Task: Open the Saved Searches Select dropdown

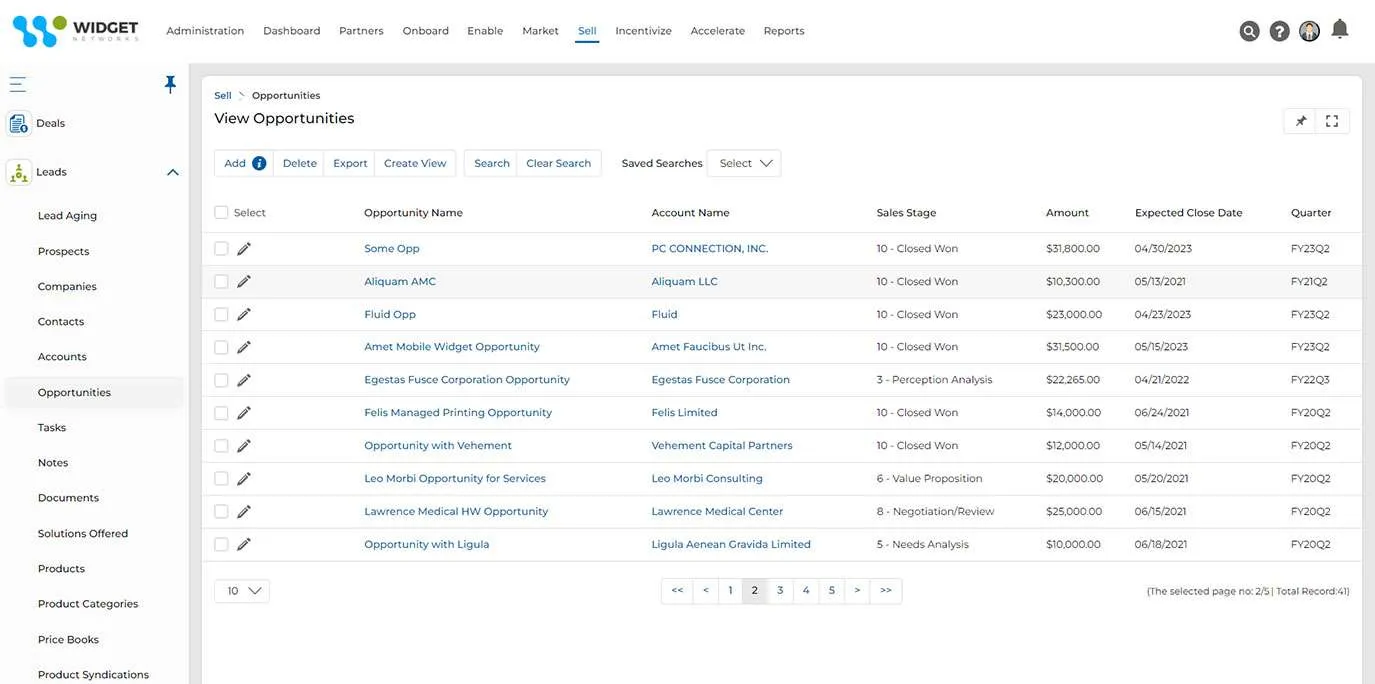Action: tap(744, 163)
